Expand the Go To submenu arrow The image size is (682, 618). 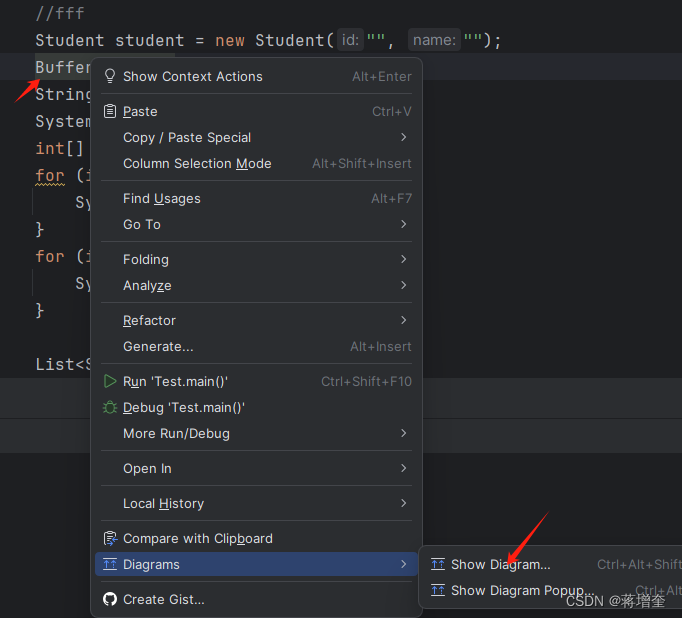[404, 224]
